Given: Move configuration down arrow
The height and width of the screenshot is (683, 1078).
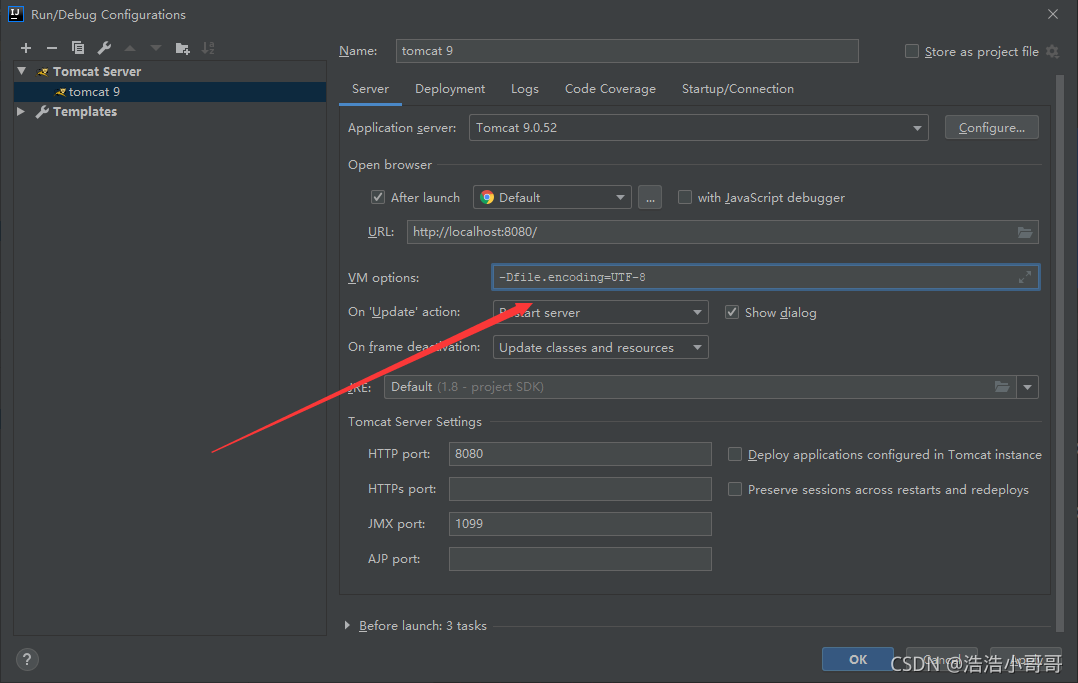Looking at the screenshot, I should (156, 47).
